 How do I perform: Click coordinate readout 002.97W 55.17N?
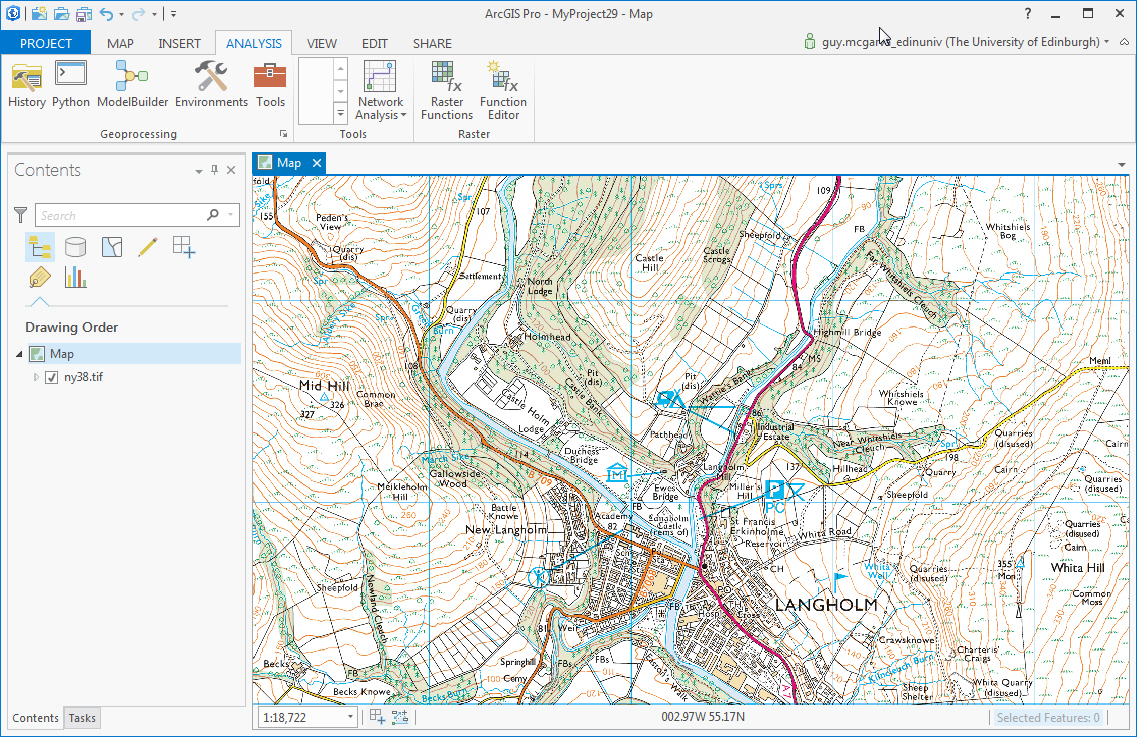click(x=703, y=717)
